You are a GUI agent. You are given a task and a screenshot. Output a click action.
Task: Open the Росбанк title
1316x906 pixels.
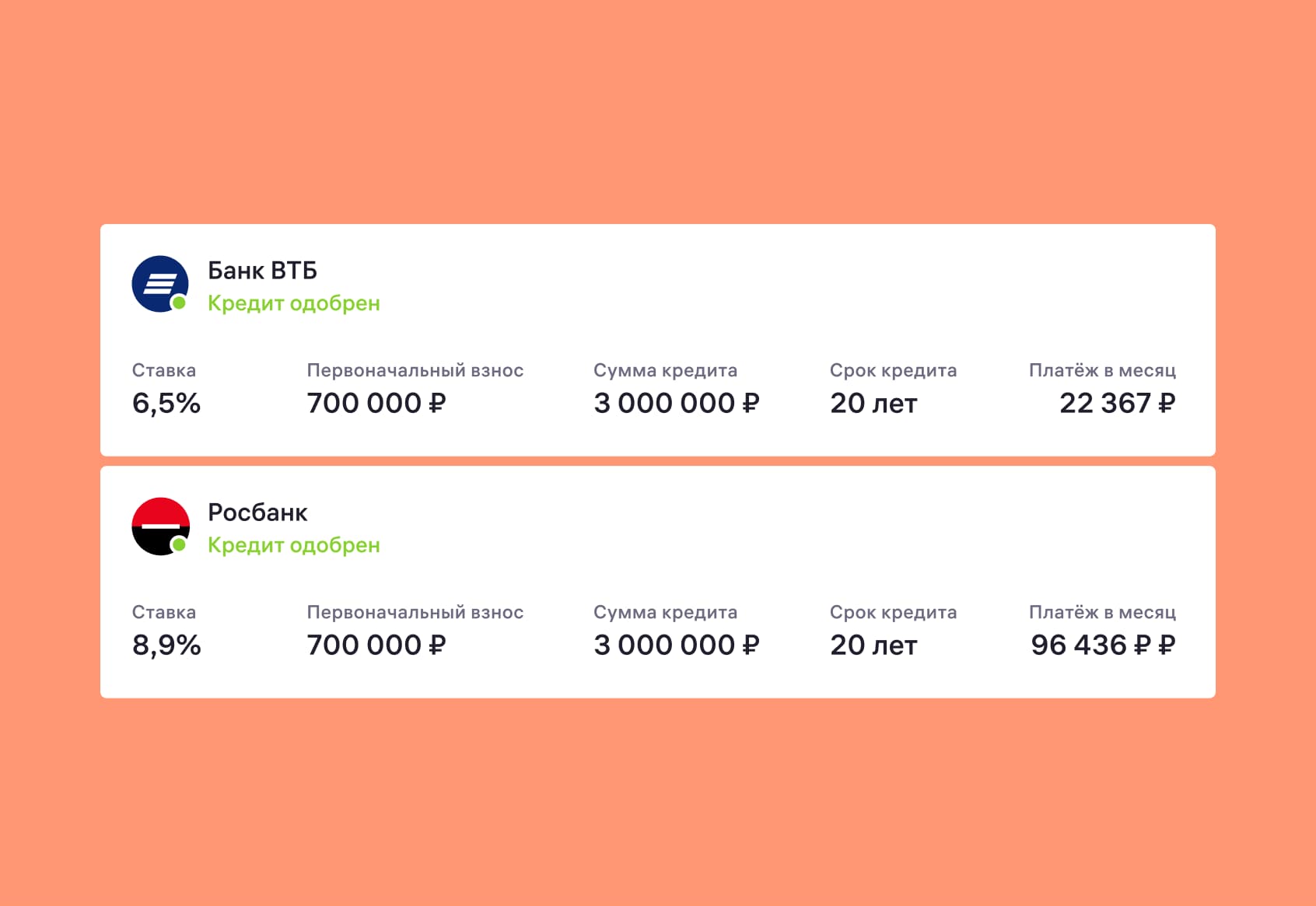pos(257,512)
